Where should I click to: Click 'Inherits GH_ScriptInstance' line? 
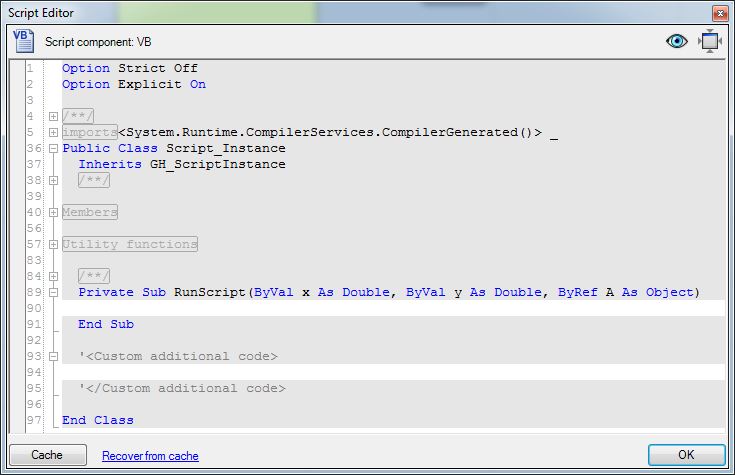182,165
